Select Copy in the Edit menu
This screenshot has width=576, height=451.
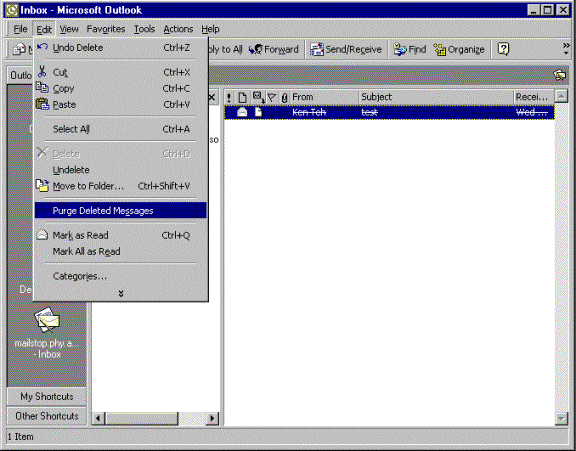pyautogui.click(x=120, y=89)
